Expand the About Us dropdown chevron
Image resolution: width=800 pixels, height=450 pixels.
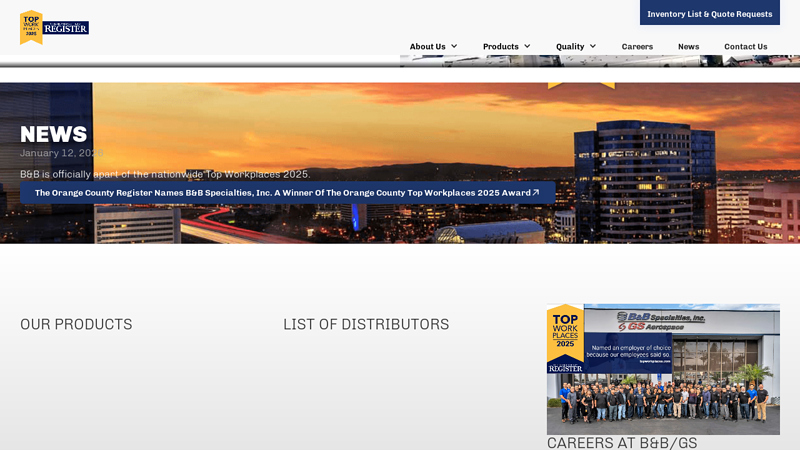(454, 46)
